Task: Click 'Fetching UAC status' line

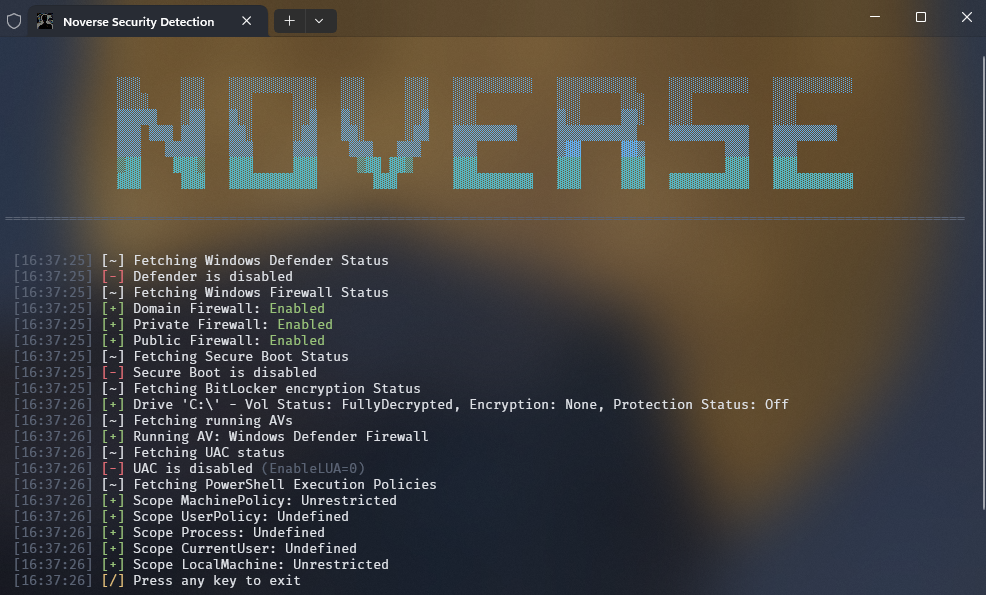Action: coord(149,453)
